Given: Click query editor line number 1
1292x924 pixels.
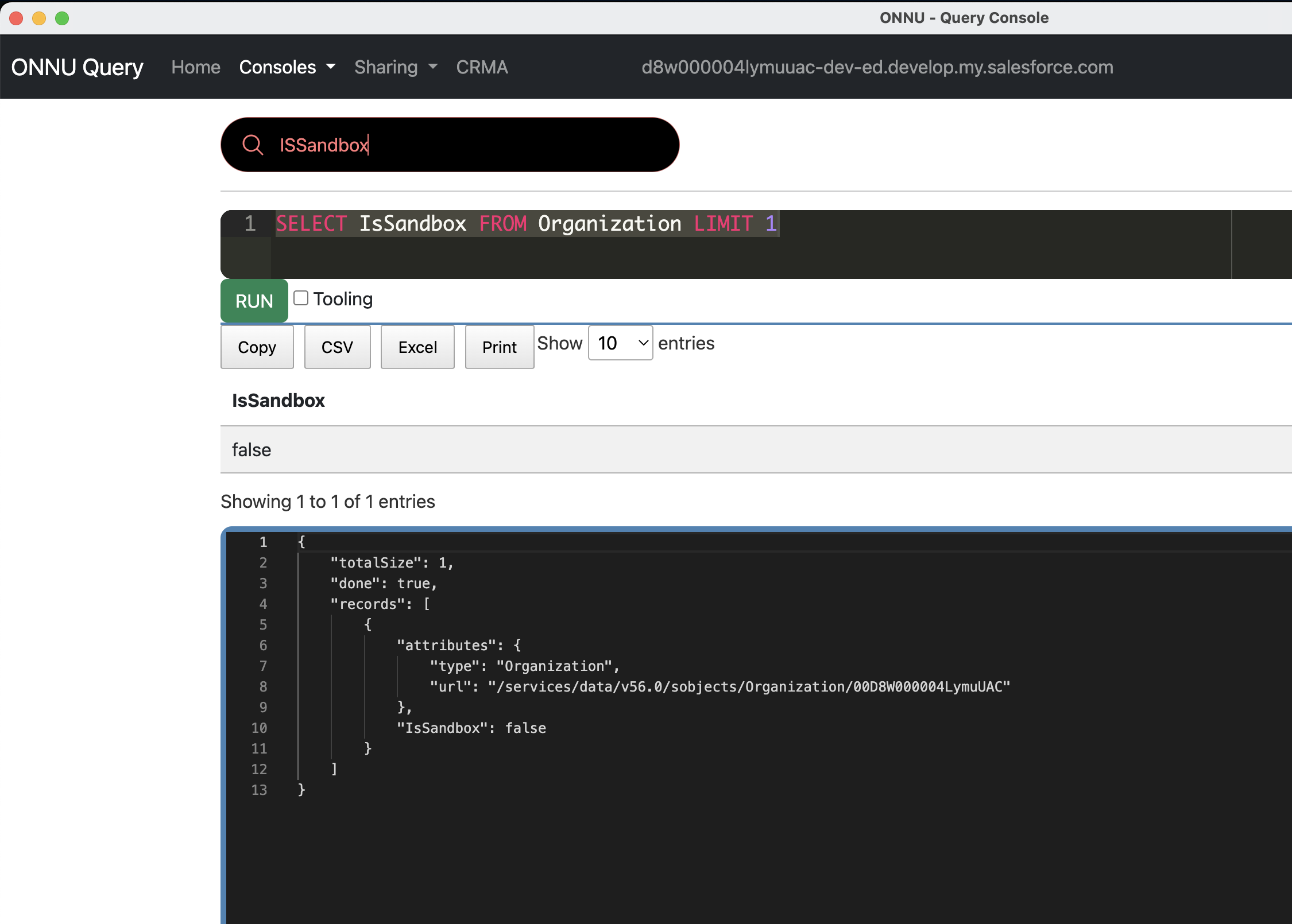Looking at the screenshot, I should click(250, 223).
